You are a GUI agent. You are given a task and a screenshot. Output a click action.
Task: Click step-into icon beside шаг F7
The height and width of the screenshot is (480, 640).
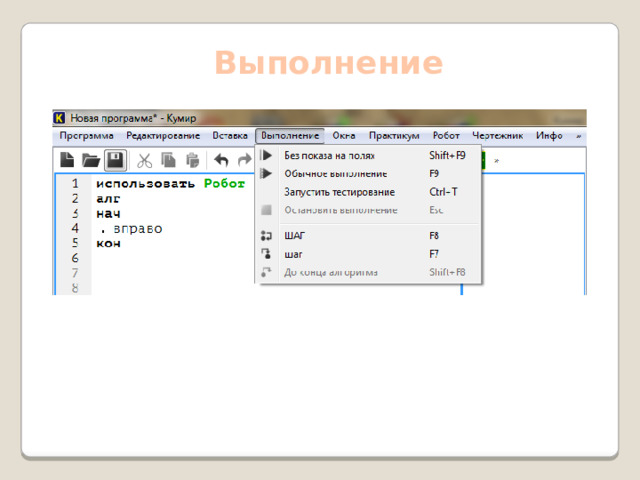point(266,254)
